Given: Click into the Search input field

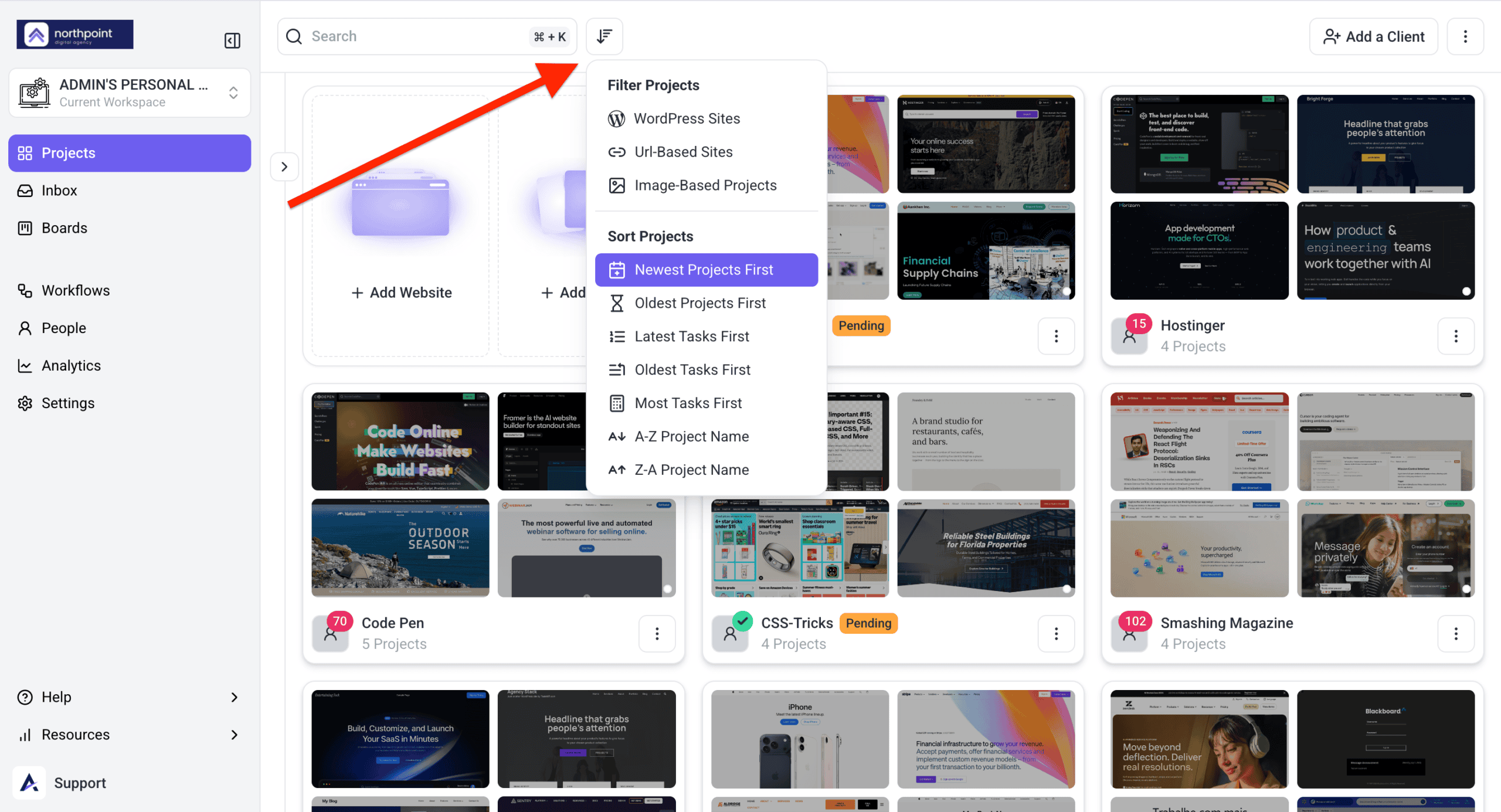Looking at the screenshot, I should [x=427, y=36].
